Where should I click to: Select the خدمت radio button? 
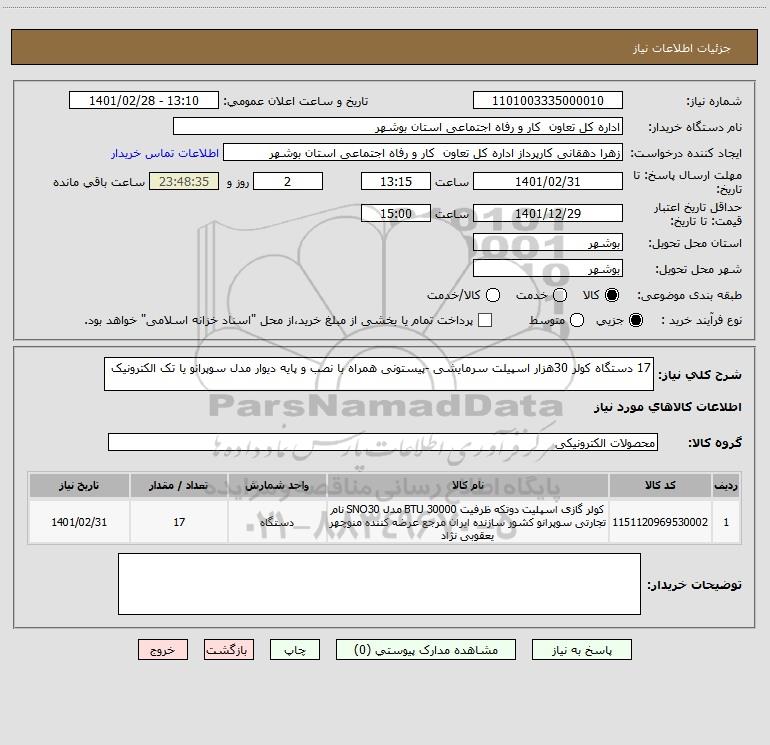560,295
